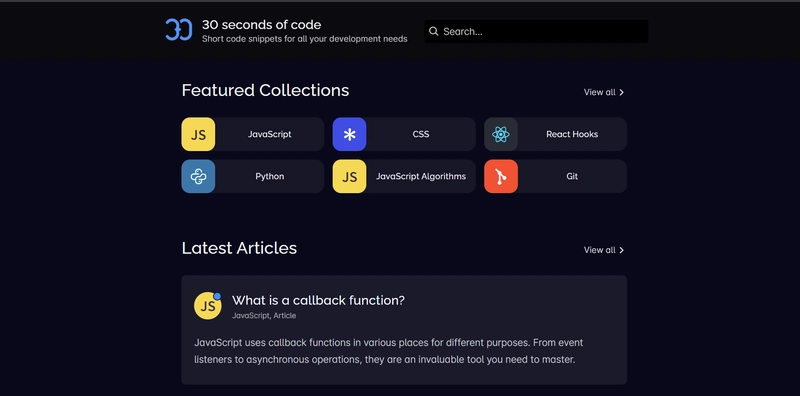
Task: Click the React atom icon
Action: [501, 134]
